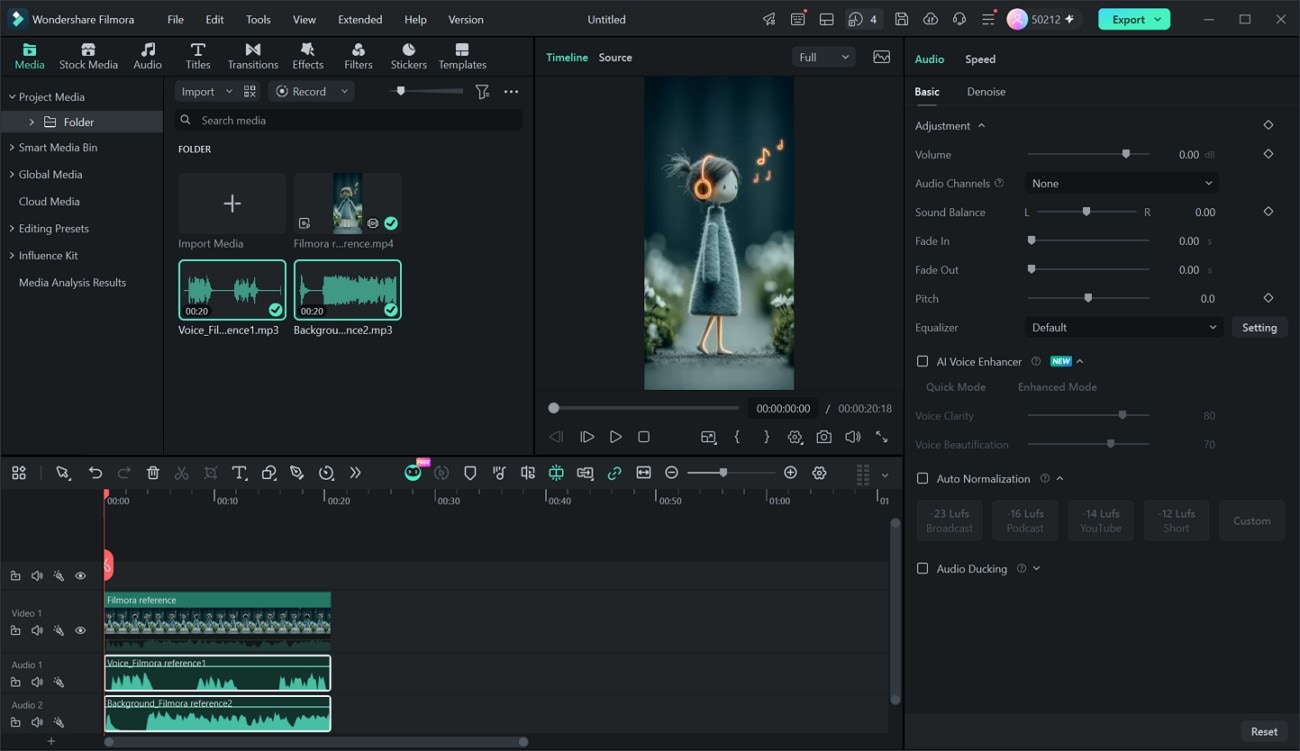The height and width of the screenshot is (751, 1300).
Task: Save the project with floppy disk icon
Action: pos(901,19)
